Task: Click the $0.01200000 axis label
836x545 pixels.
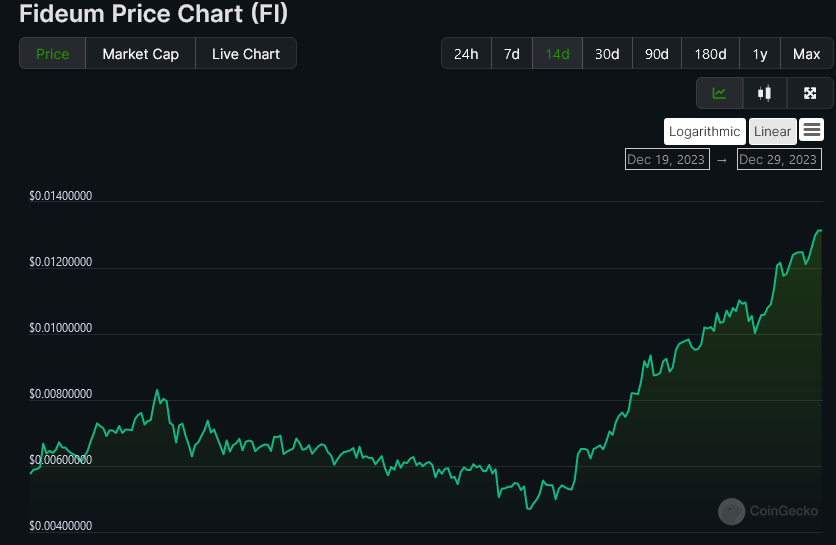Action: 60,262
